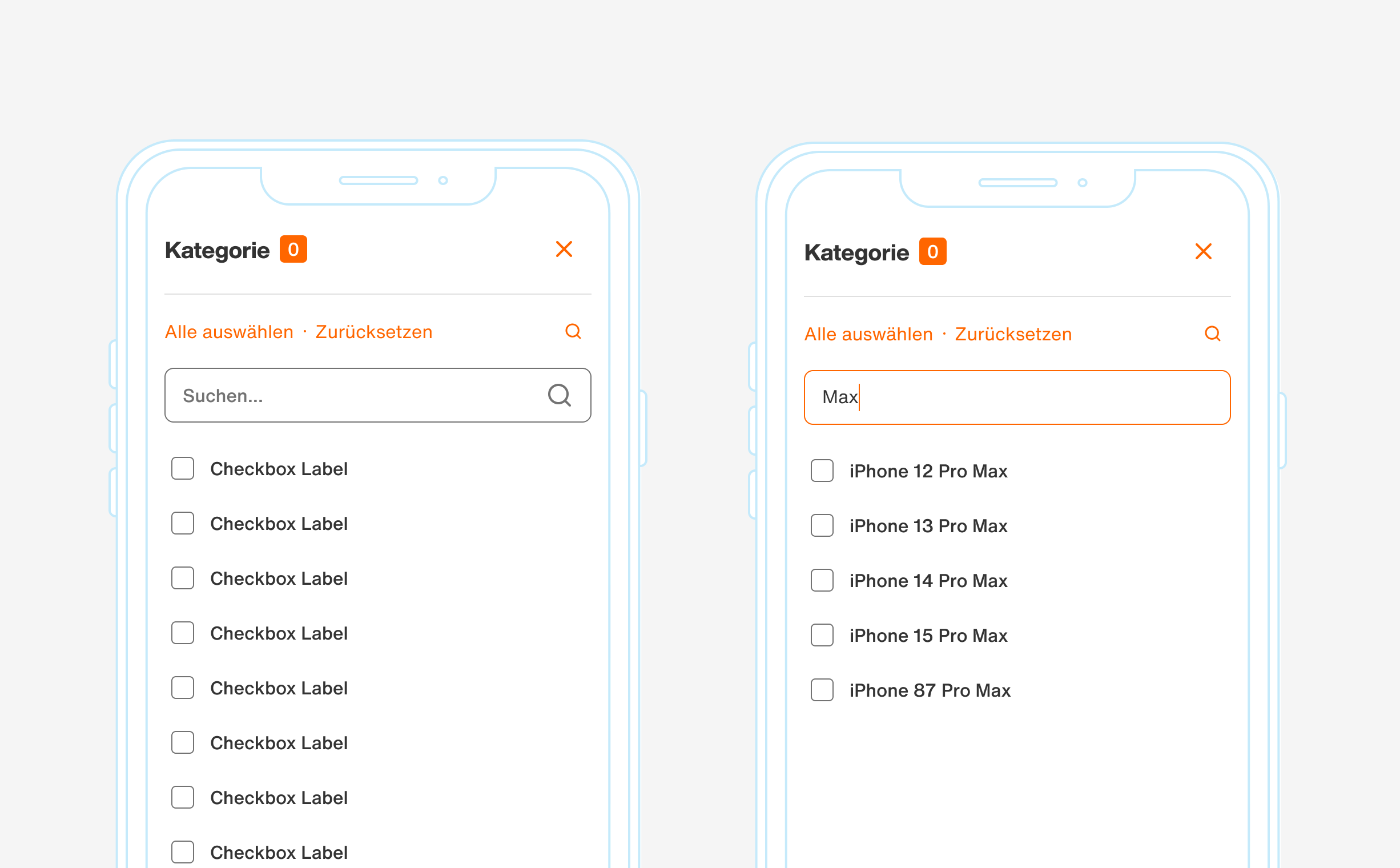Click the magnifier inside the Suchen input
The width and height of the screenshot is (1400, 868).
click(559, 395)
